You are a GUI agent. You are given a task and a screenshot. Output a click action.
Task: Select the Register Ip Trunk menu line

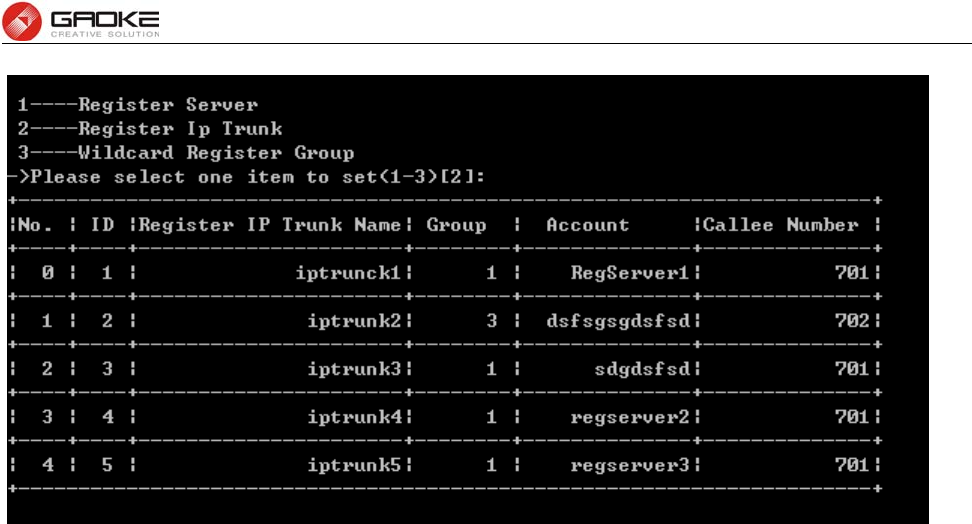tap(150, 129)
